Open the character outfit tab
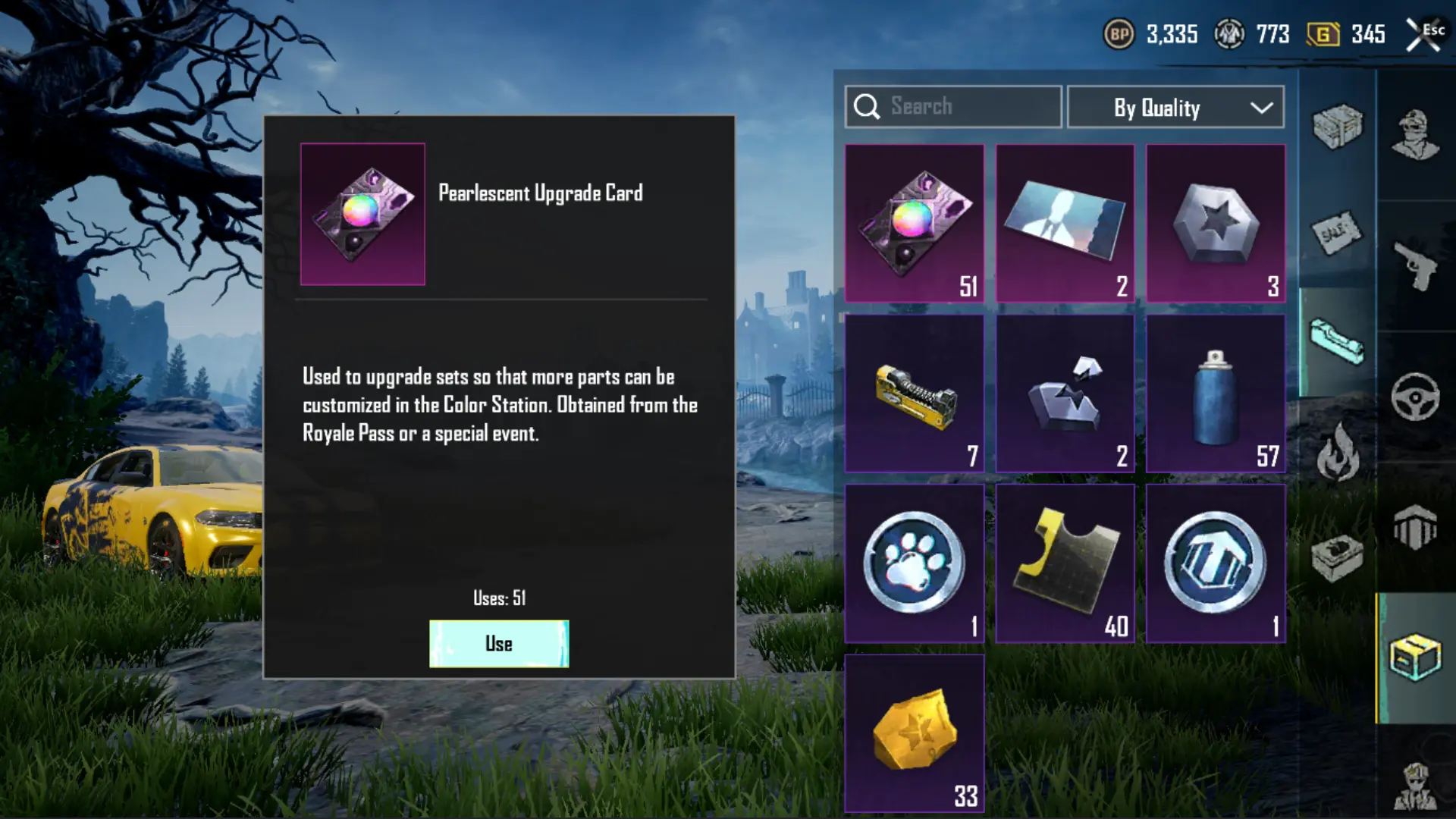Viewport: 1456px width, 819px height. (1416, 135)
